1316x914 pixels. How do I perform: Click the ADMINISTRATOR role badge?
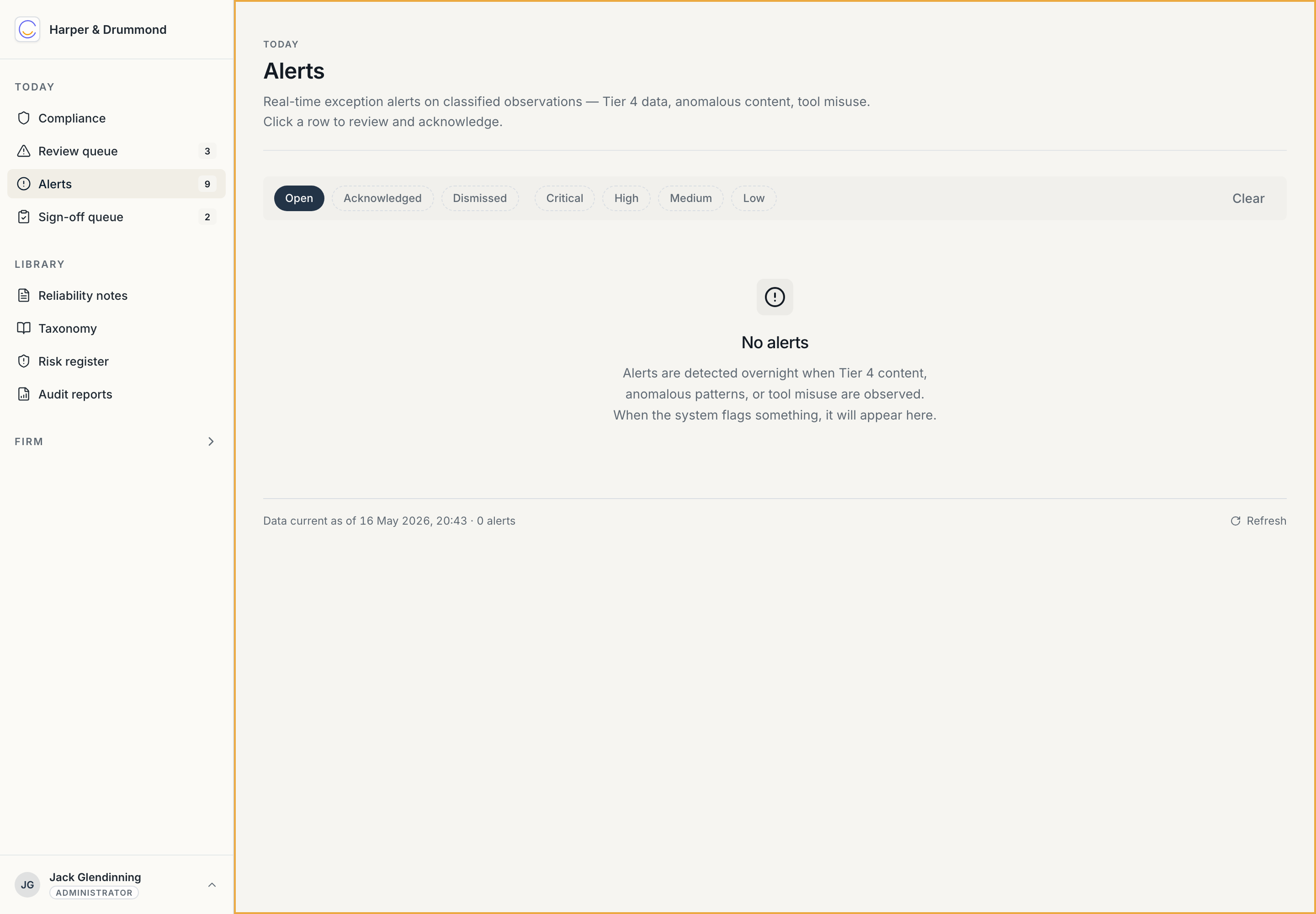(x=94, y=893)
